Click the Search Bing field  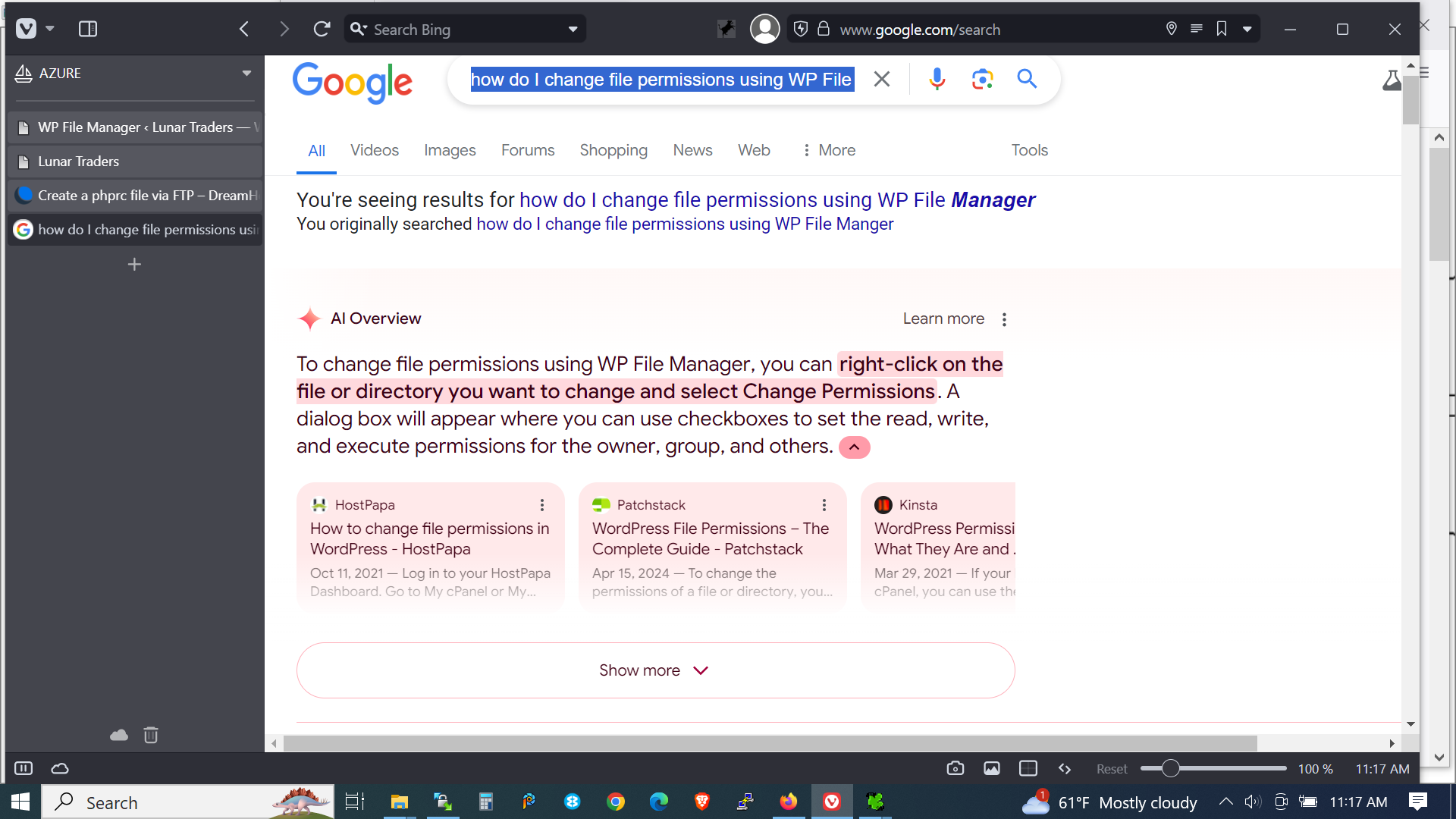click(x=464, y=30)
